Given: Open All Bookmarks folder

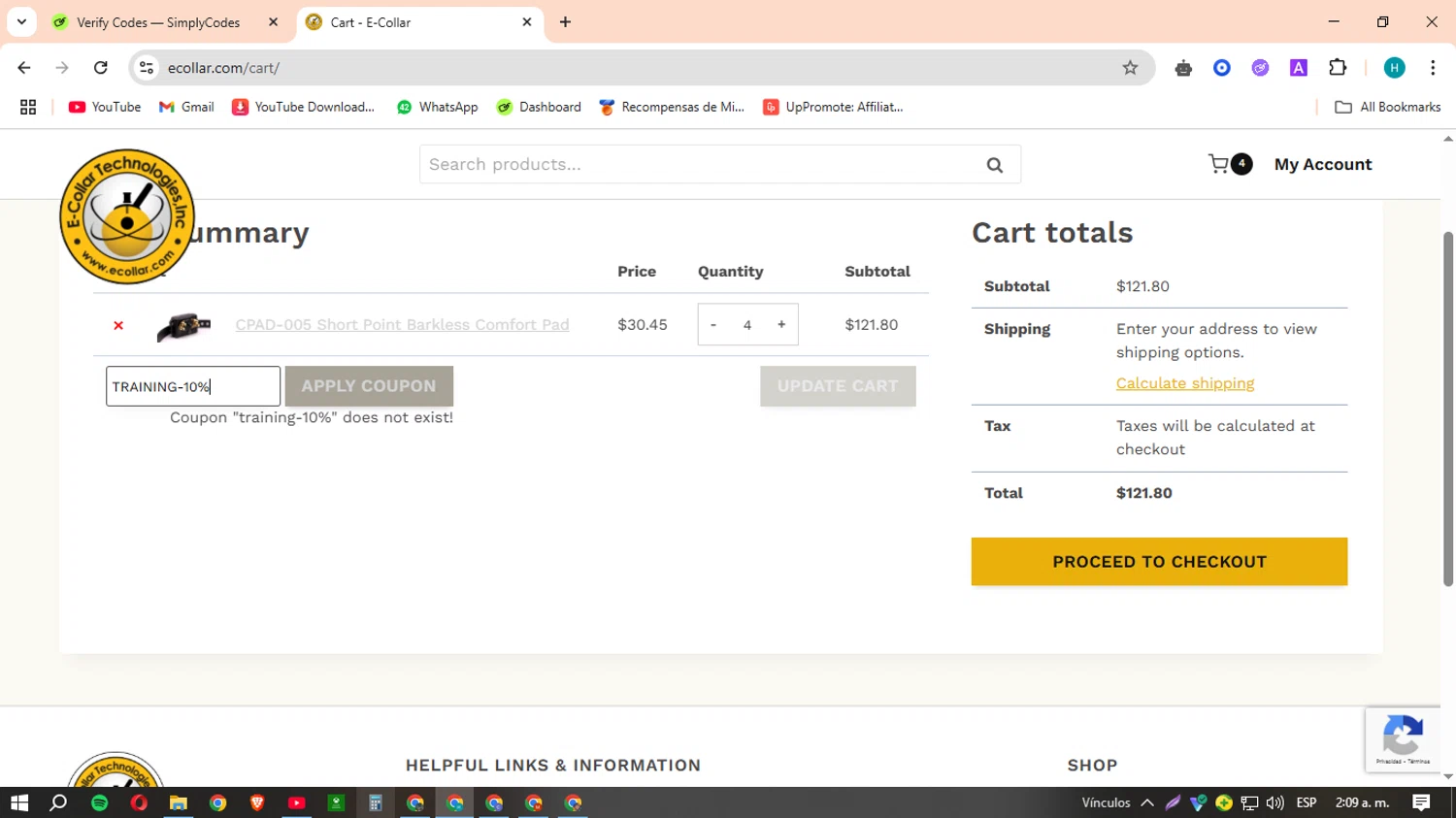Looking at the screenshot, I should click(x=1388, y=107).
